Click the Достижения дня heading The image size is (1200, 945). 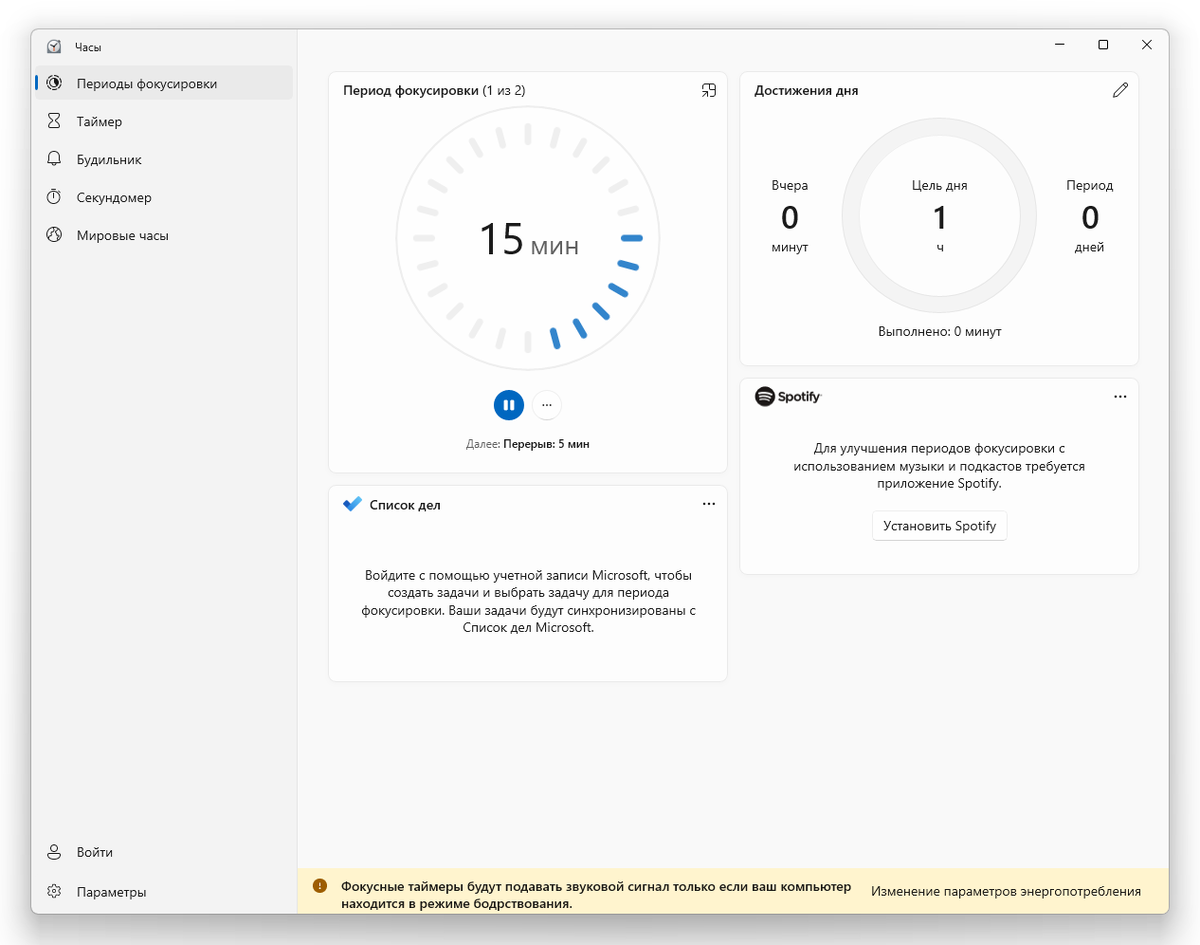pyautogui.click(x=806, y=90)
